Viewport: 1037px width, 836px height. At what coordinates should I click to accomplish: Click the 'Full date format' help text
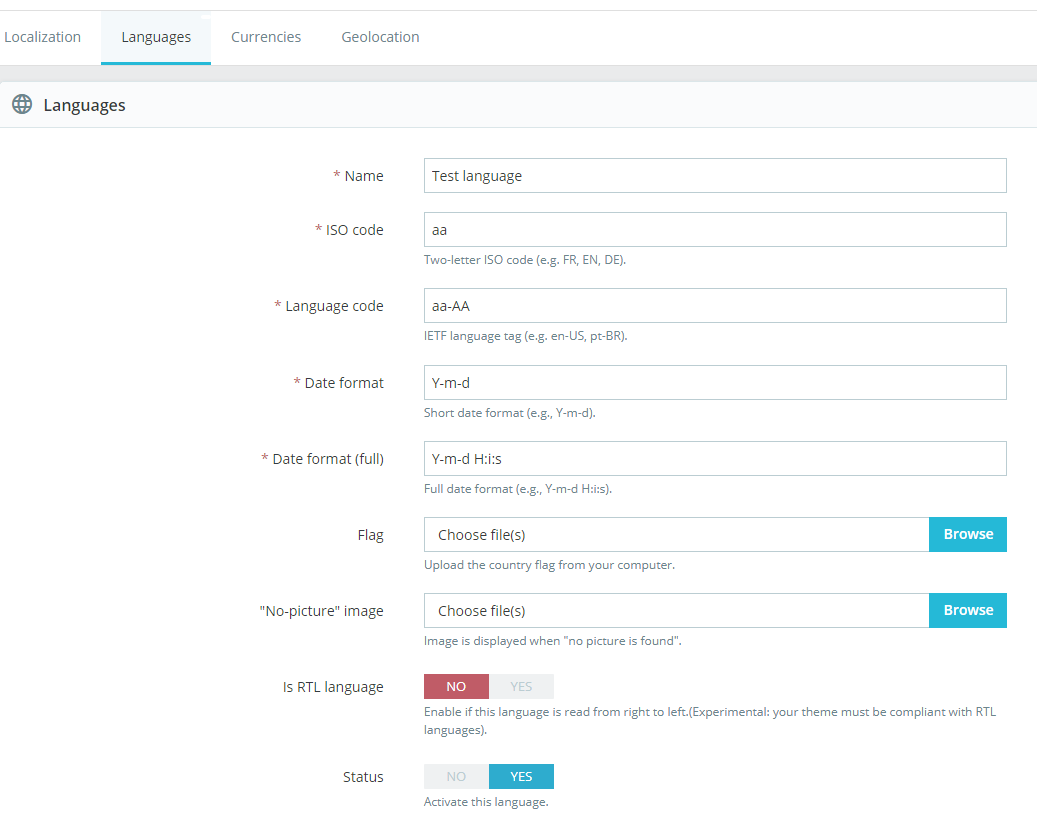[518, 489]
